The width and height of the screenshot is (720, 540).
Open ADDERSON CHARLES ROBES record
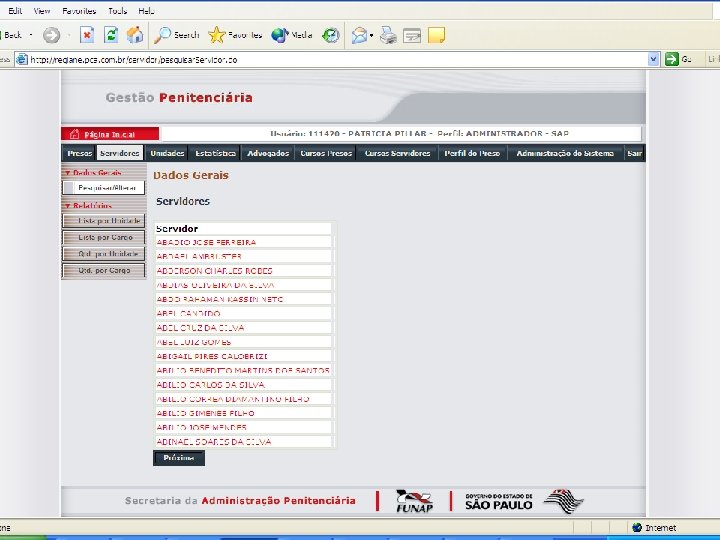click(x=214, y=271)
